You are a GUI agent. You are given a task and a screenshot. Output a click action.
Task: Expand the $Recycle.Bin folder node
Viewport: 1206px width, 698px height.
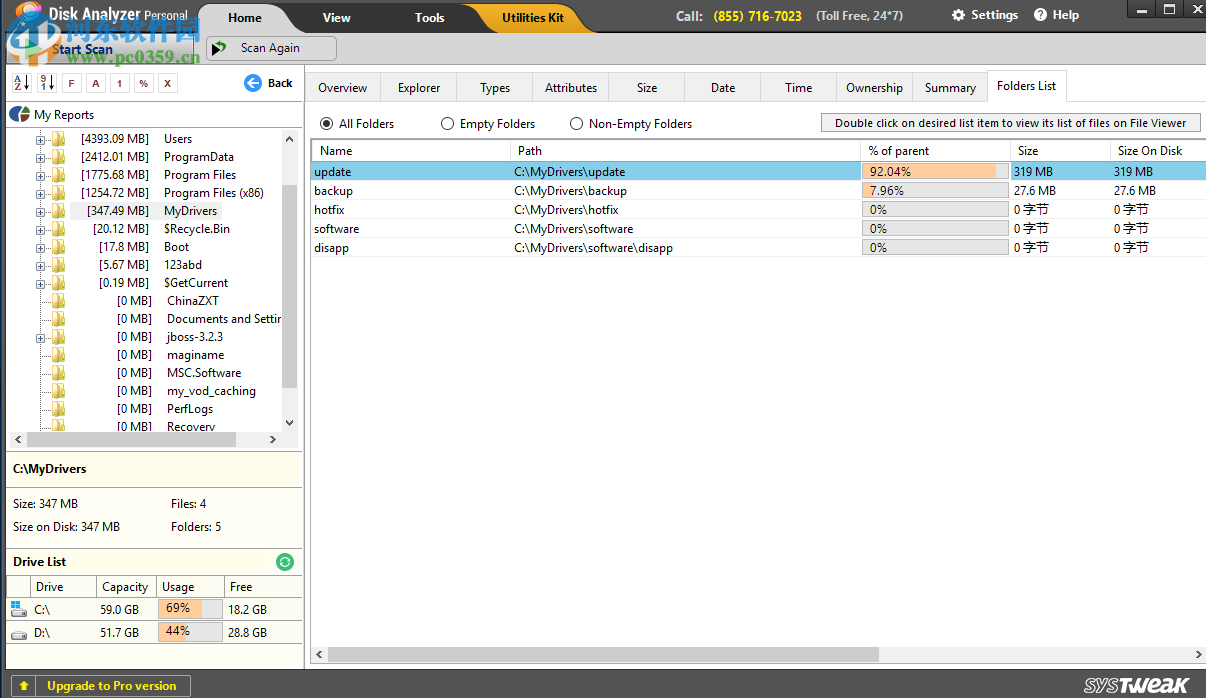[38, 228]
